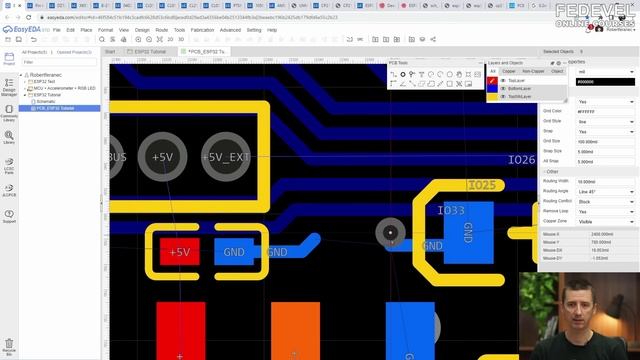Click the Opened Projects link
Image resolution: width=640 pixels, height=360 pixels.
pyautogui.click(x=74, y=52)
